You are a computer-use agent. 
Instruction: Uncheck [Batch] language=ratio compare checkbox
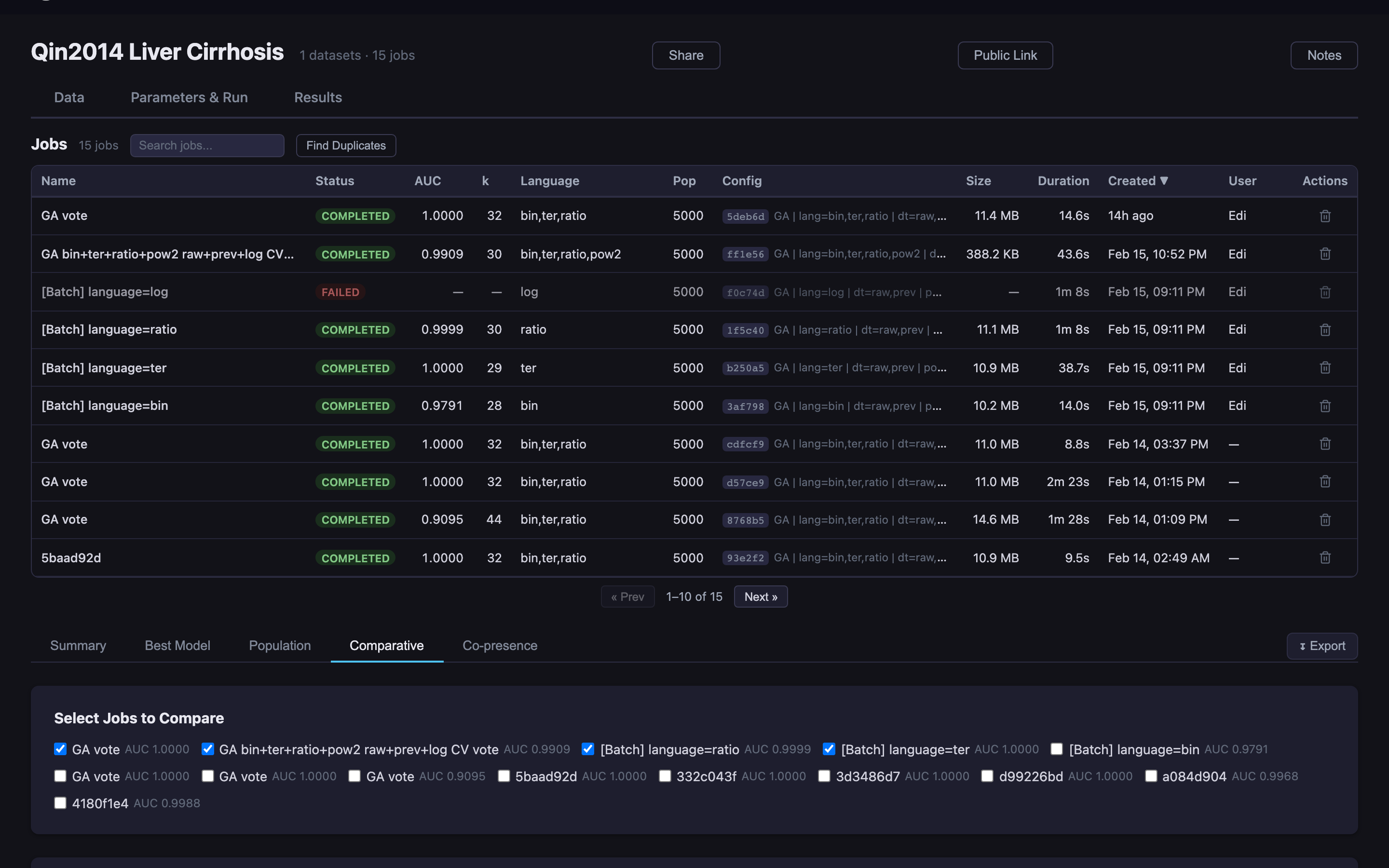[588, 749]
